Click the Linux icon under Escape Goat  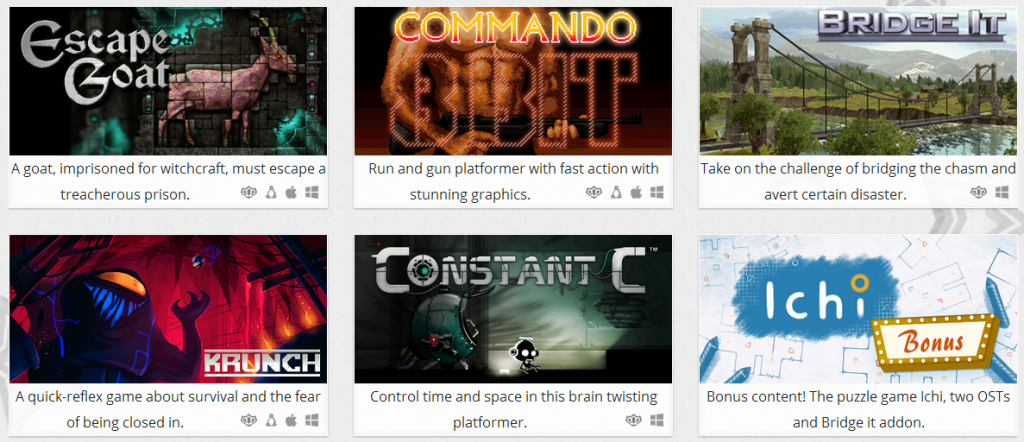pyautogui.click(x=270, y=193)
